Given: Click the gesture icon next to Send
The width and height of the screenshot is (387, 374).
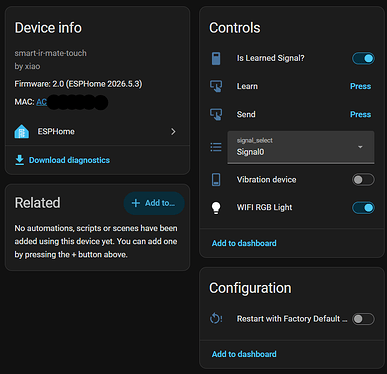Looking at the screenshot, I should tap(216, 114).
